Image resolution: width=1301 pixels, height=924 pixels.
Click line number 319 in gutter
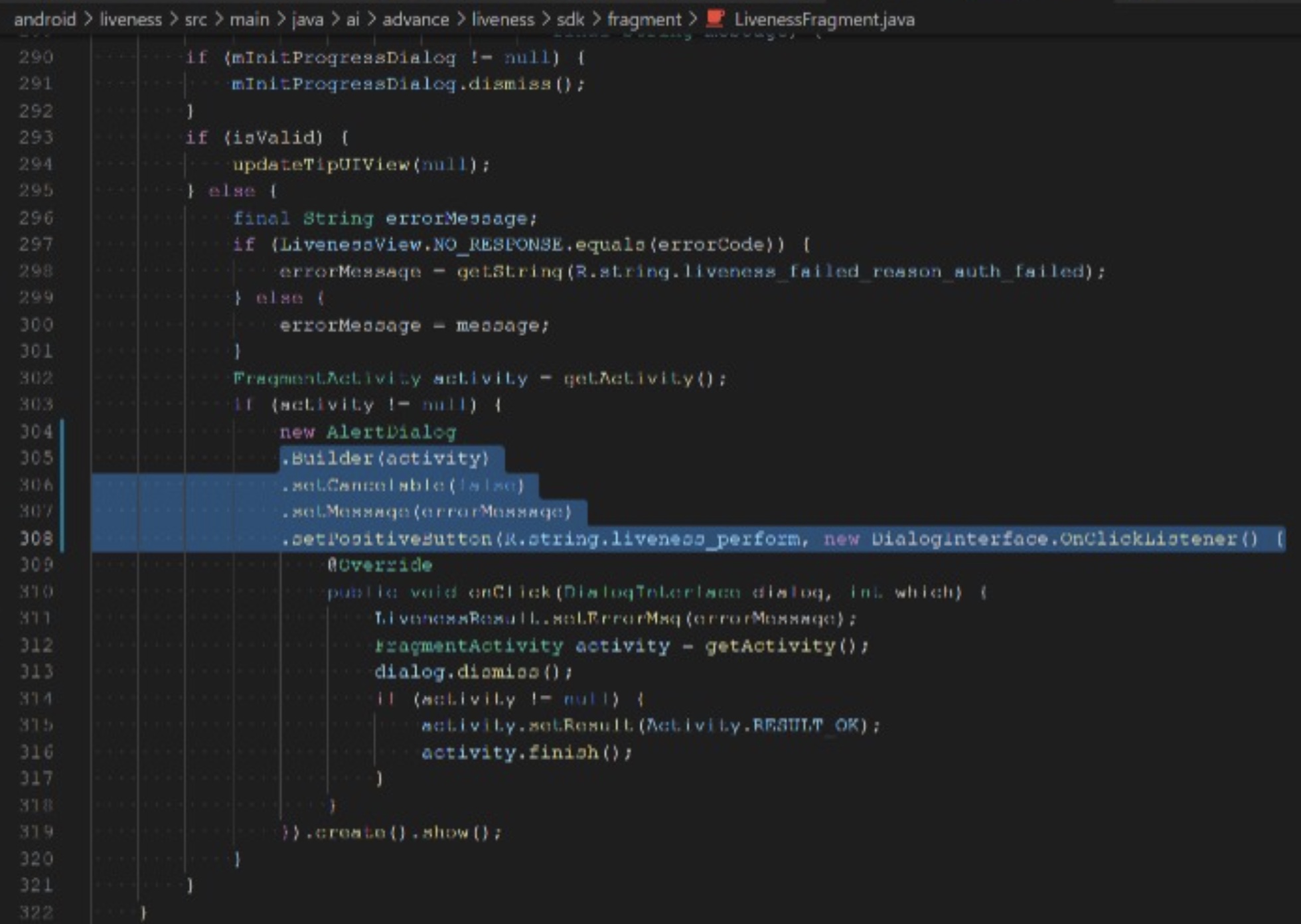(36, 832)
